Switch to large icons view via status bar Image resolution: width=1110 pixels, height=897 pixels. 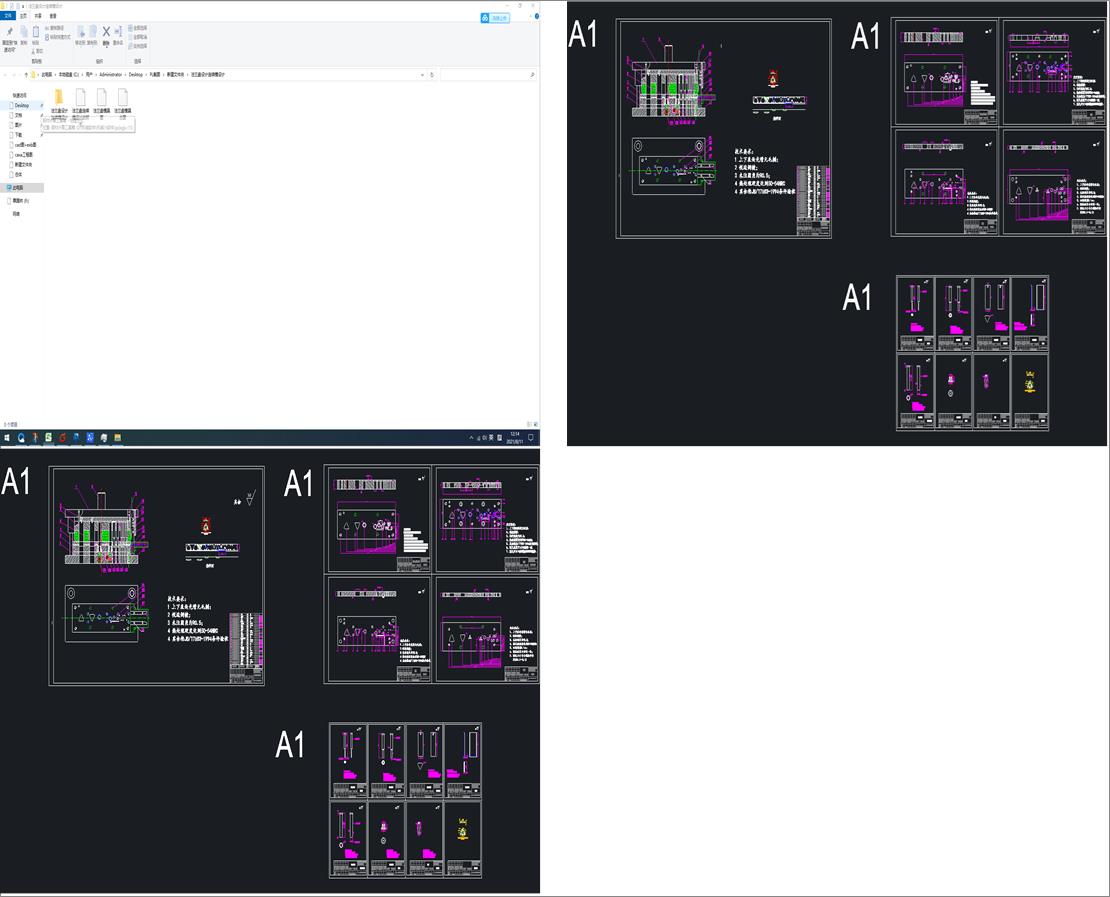pyautogui.click(x=534, y=424)
